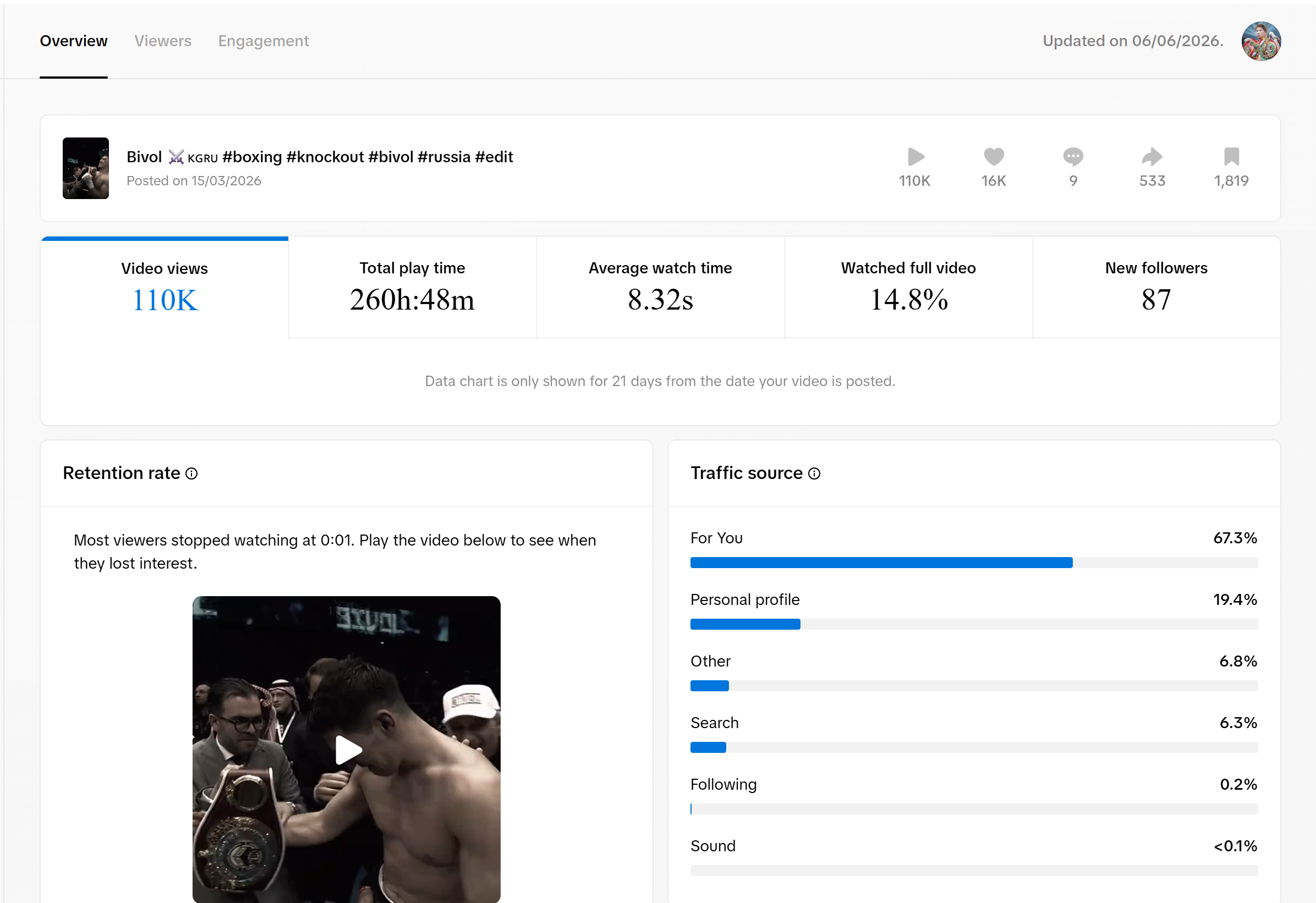Click the 1,819 saves count

point(1231,181)
